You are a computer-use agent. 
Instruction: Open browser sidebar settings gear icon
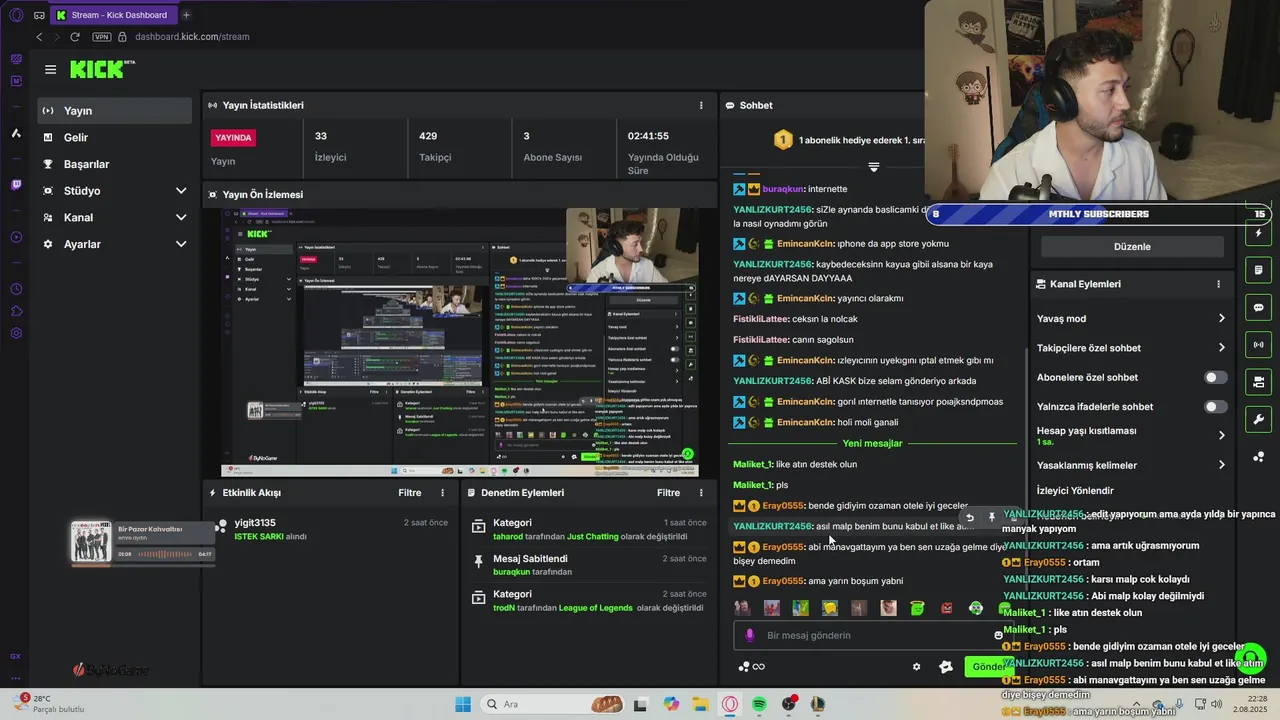[16, 333]
